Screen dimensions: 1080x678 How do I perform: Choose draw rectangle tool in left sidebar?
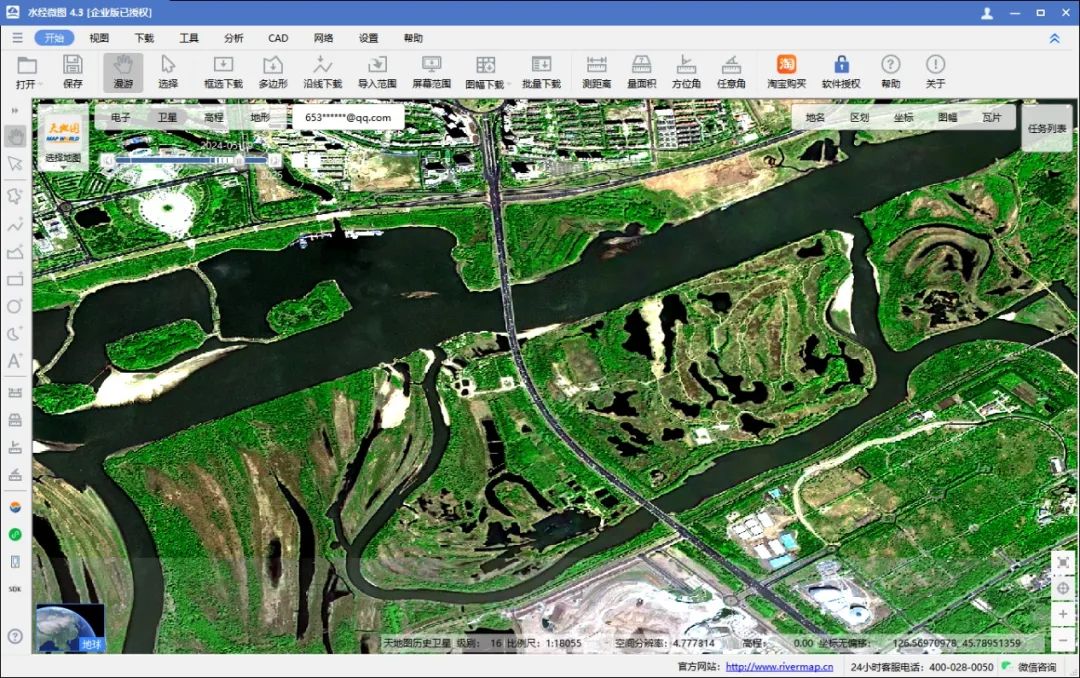click(x=15, y=279)
